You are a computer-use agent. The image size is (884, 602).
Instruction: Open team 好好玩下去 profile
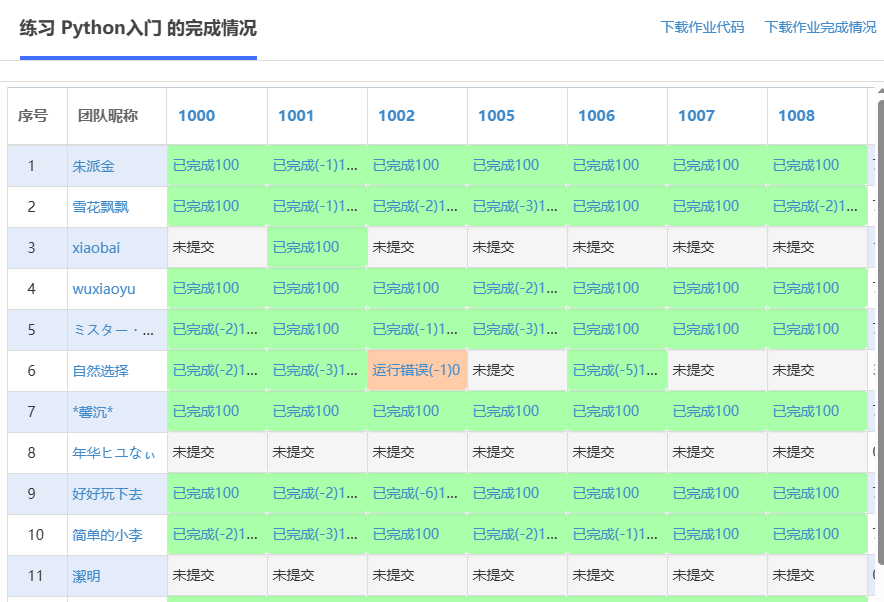(107, 494)
